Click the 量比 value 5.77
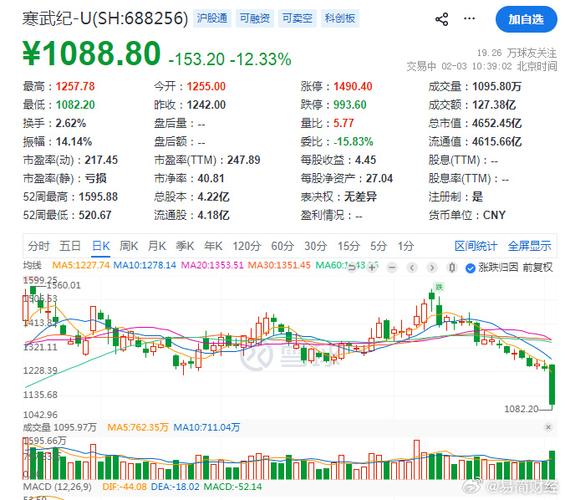This screenshot has width=565, height=500. coord(343,123)
